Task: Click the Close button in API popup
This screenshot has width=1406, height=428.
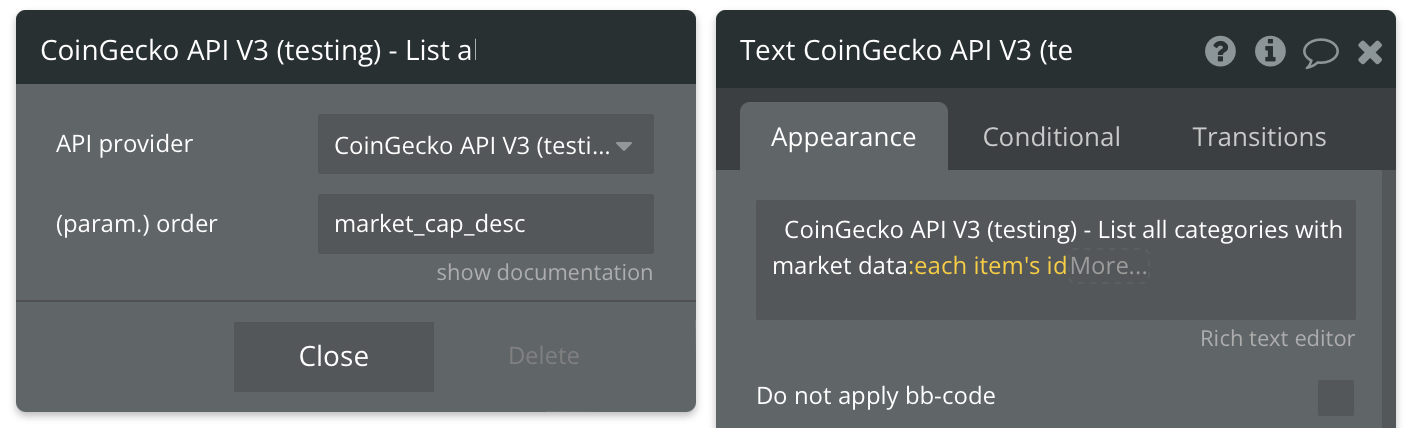Action: [334, 357]
